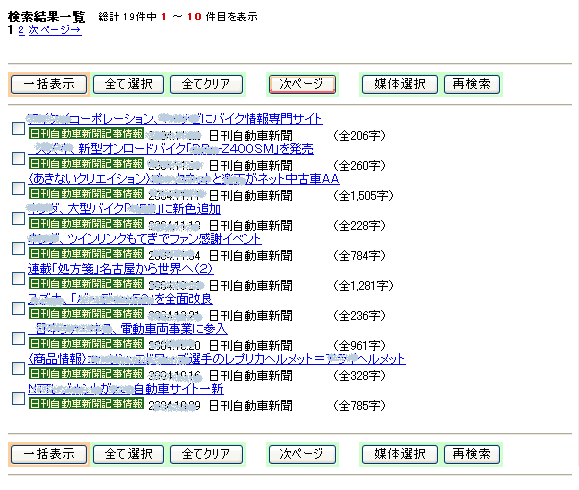
Task: Open article 新型オンロードバイク Z400SM を発売
Action: (x=171, y=149)
